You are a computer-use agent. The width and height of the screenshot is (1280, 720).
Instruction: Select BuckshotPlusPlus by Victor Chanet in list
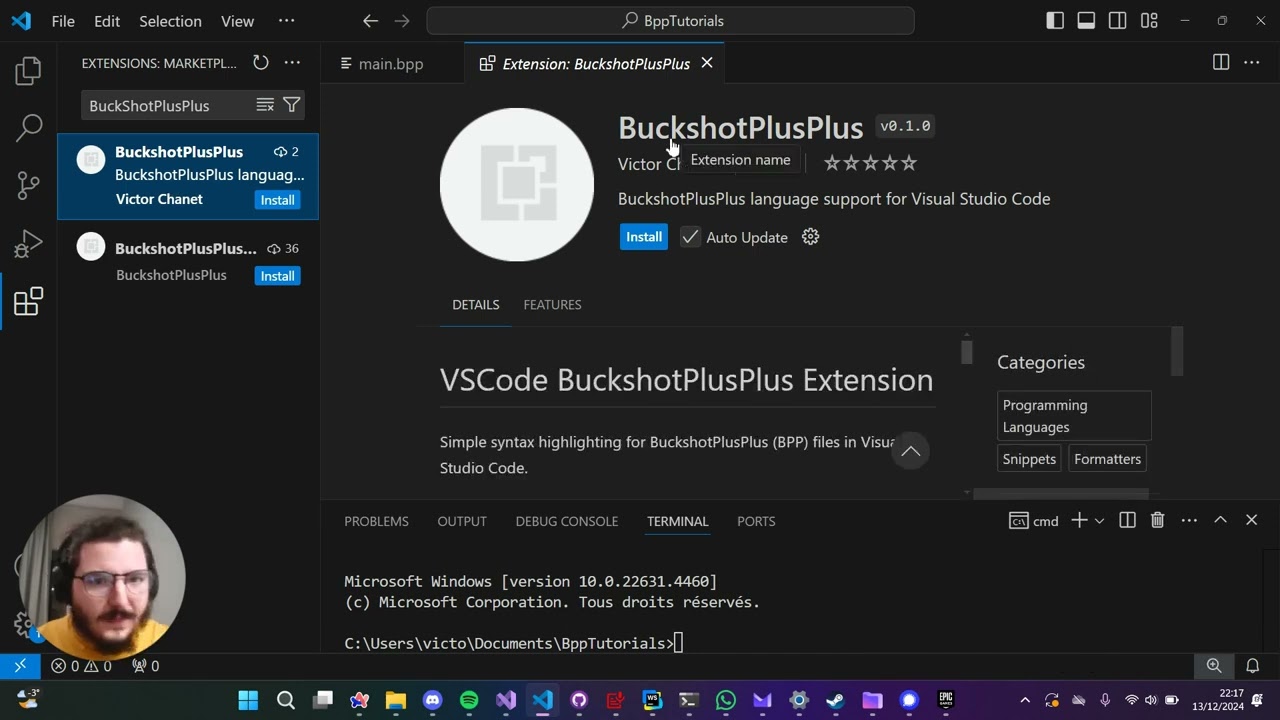(x=188, y=176)
